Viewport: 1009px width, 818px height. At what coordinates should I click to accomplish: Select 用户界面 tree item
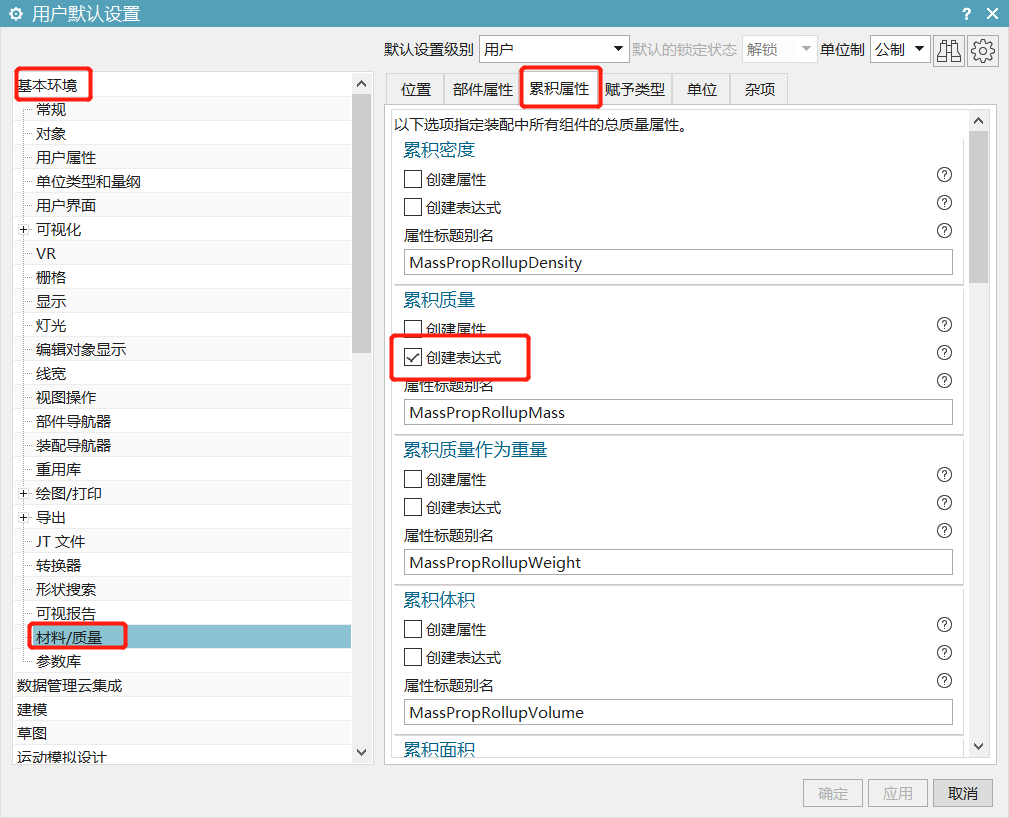(66, 205)
